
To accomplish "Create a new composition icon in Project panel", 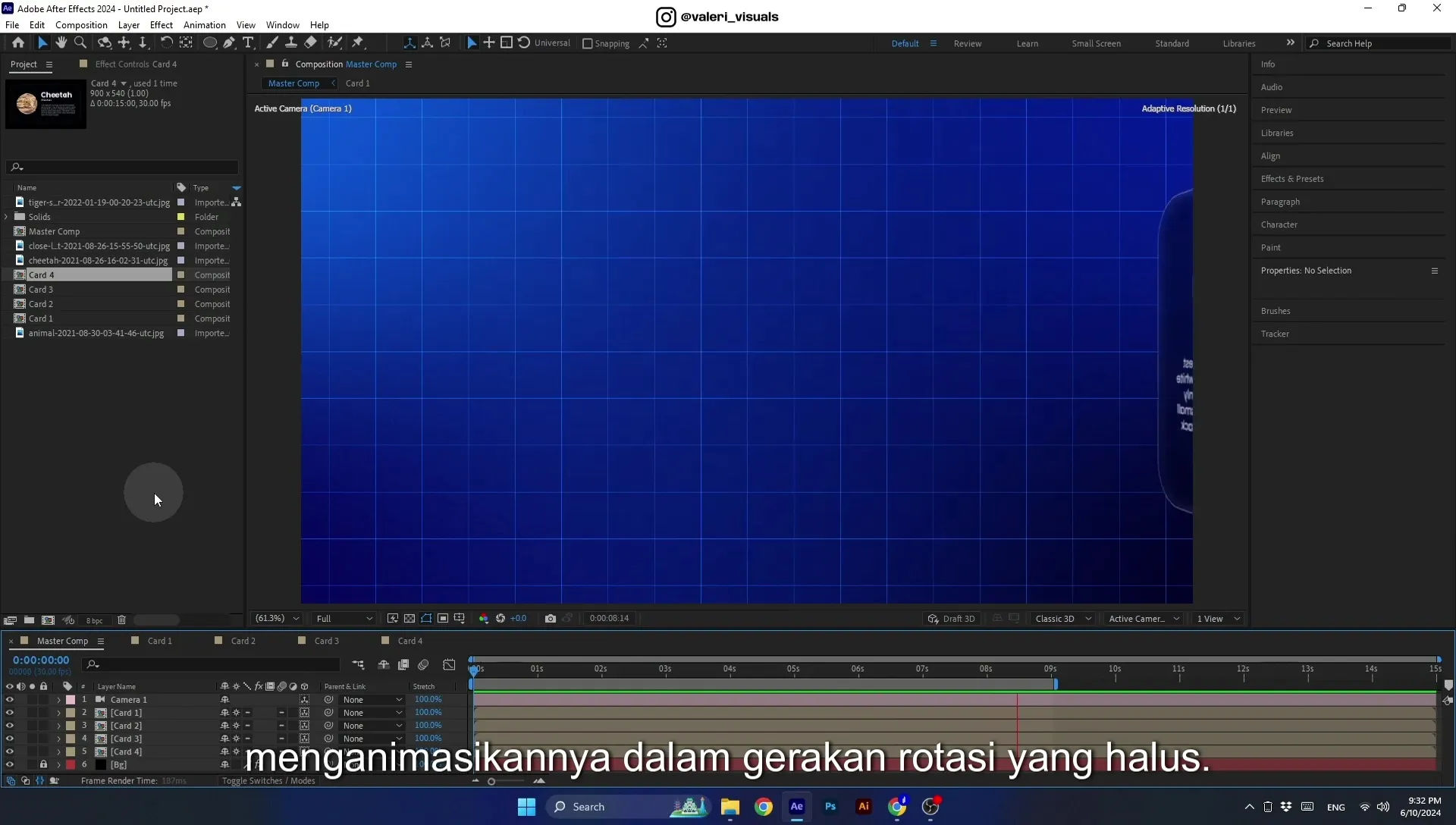I will (48, 620).
